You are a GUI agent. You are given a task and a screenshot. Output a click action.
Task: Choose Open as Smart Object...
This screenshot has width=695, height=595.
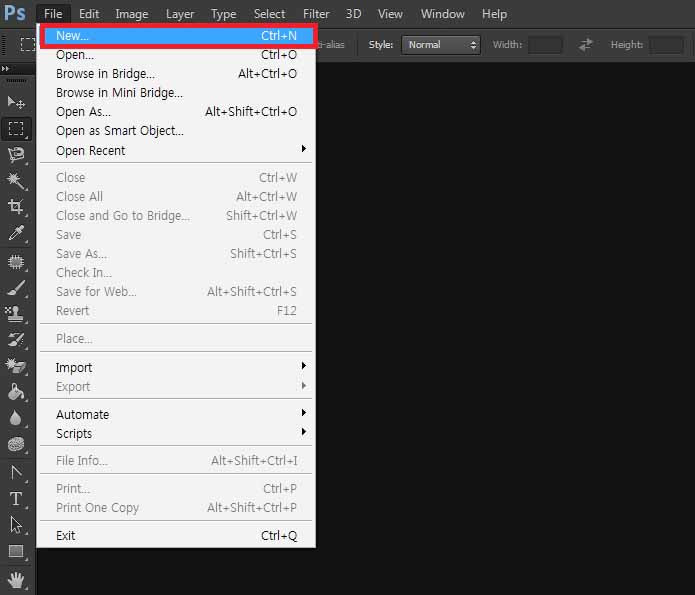177,131
